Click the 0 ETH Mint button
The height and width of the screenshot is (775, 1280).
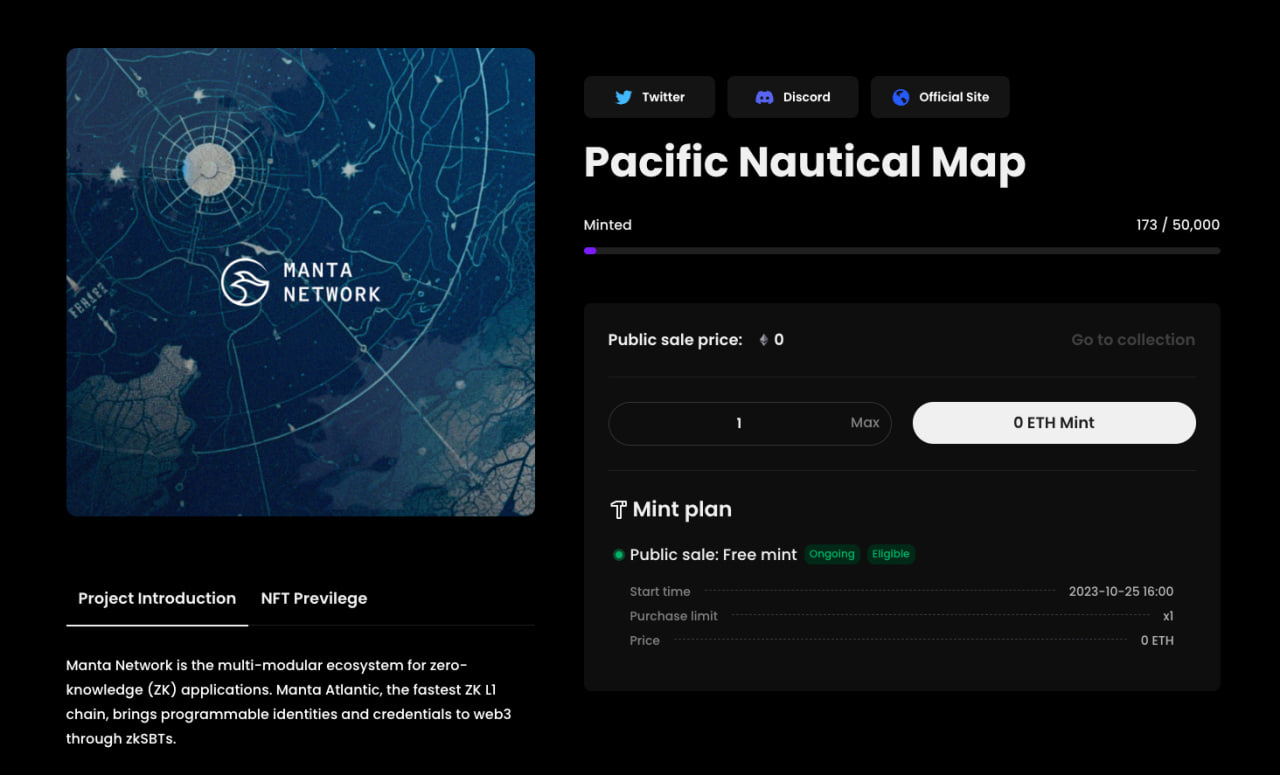coord(1054,423)
